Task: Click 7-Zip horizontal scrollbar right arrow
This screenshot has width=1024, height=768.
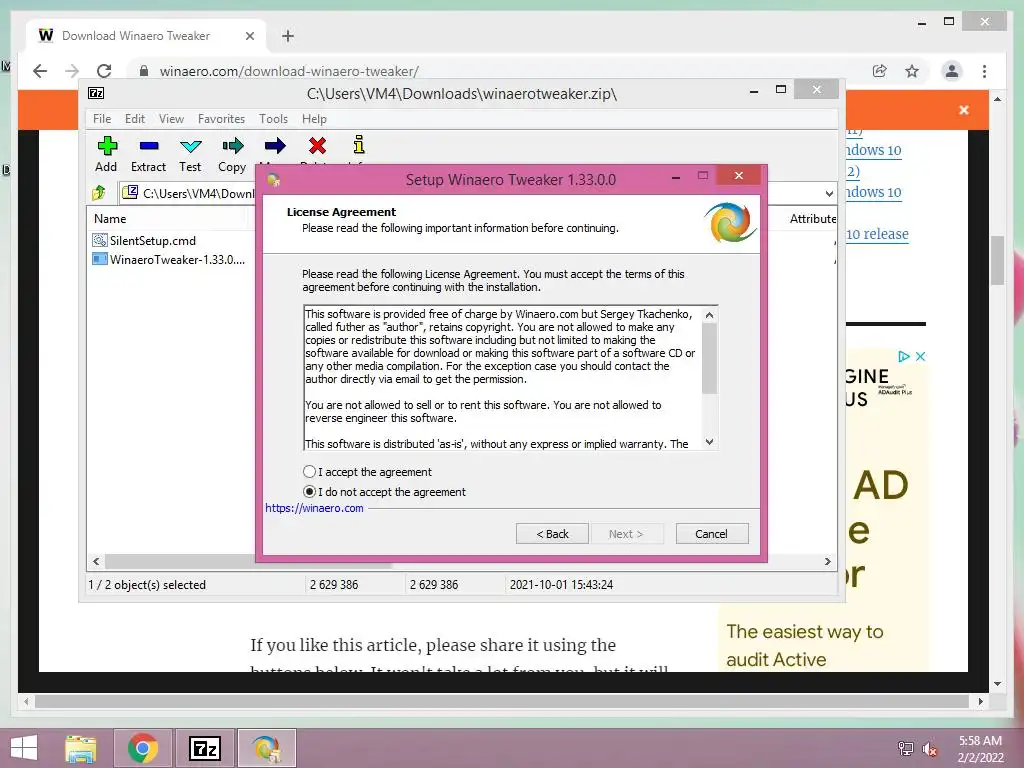Action: (827, 561)
